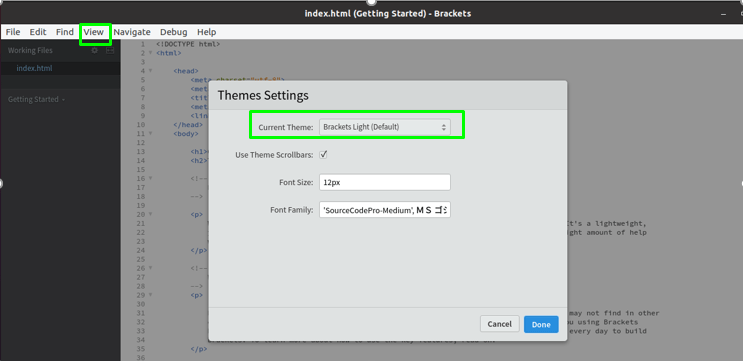Click the Done button
Viewport: 743px width, 361px height.
pos(541,325)
